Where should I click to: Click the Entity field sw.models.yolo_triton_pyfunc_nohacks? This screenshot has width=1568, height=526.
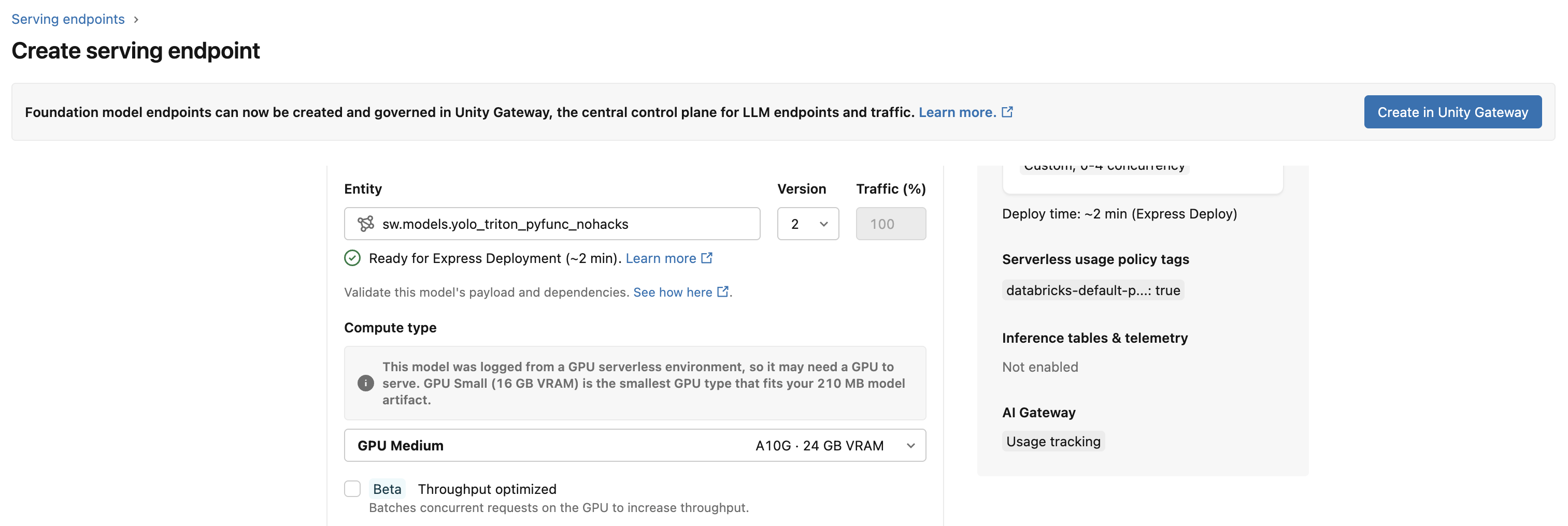point(551,224)
